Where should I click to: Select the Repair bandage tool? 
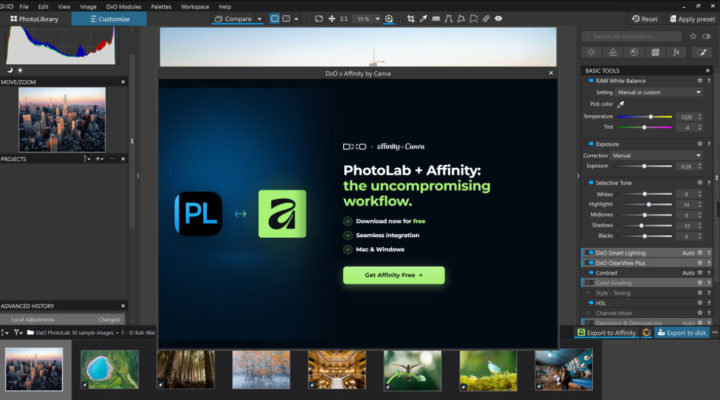486,19
